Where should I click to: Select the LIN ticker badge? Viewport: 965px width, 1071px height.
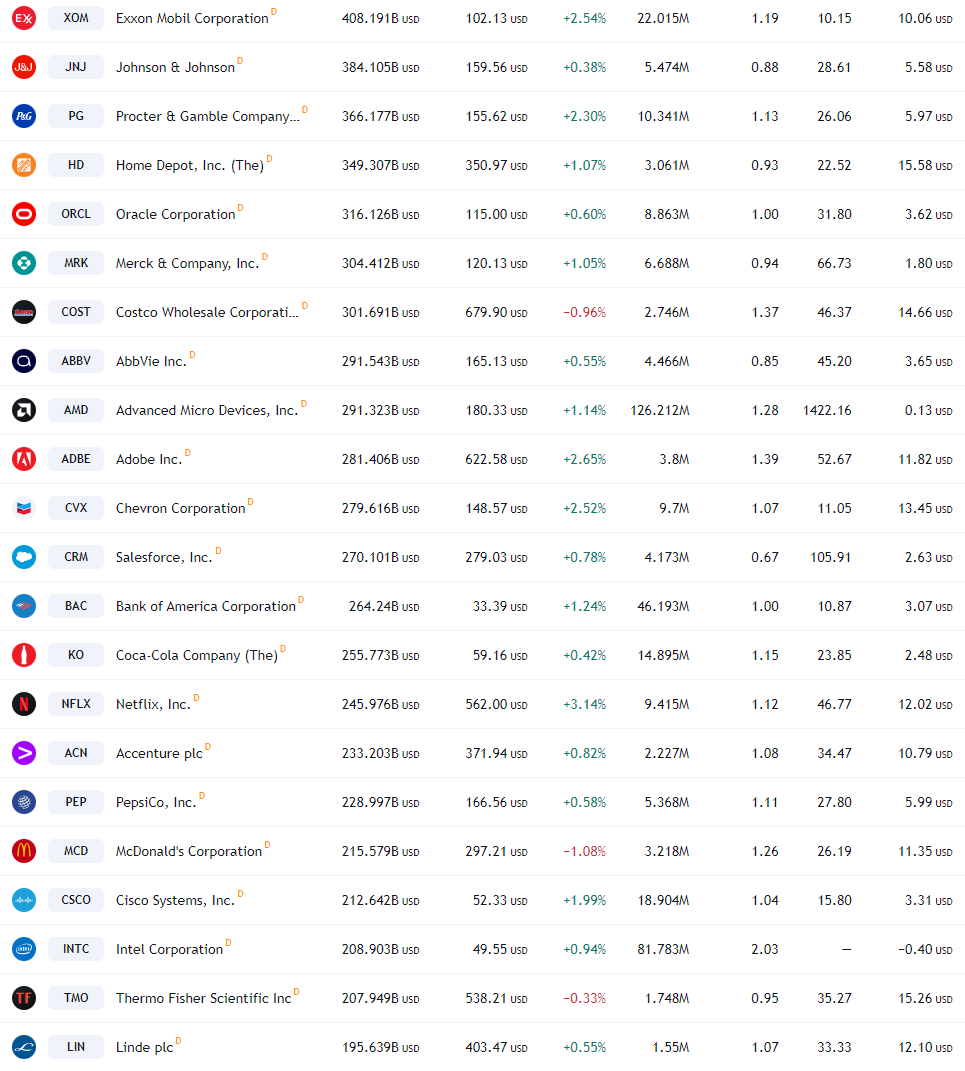tap(76, 1047)
